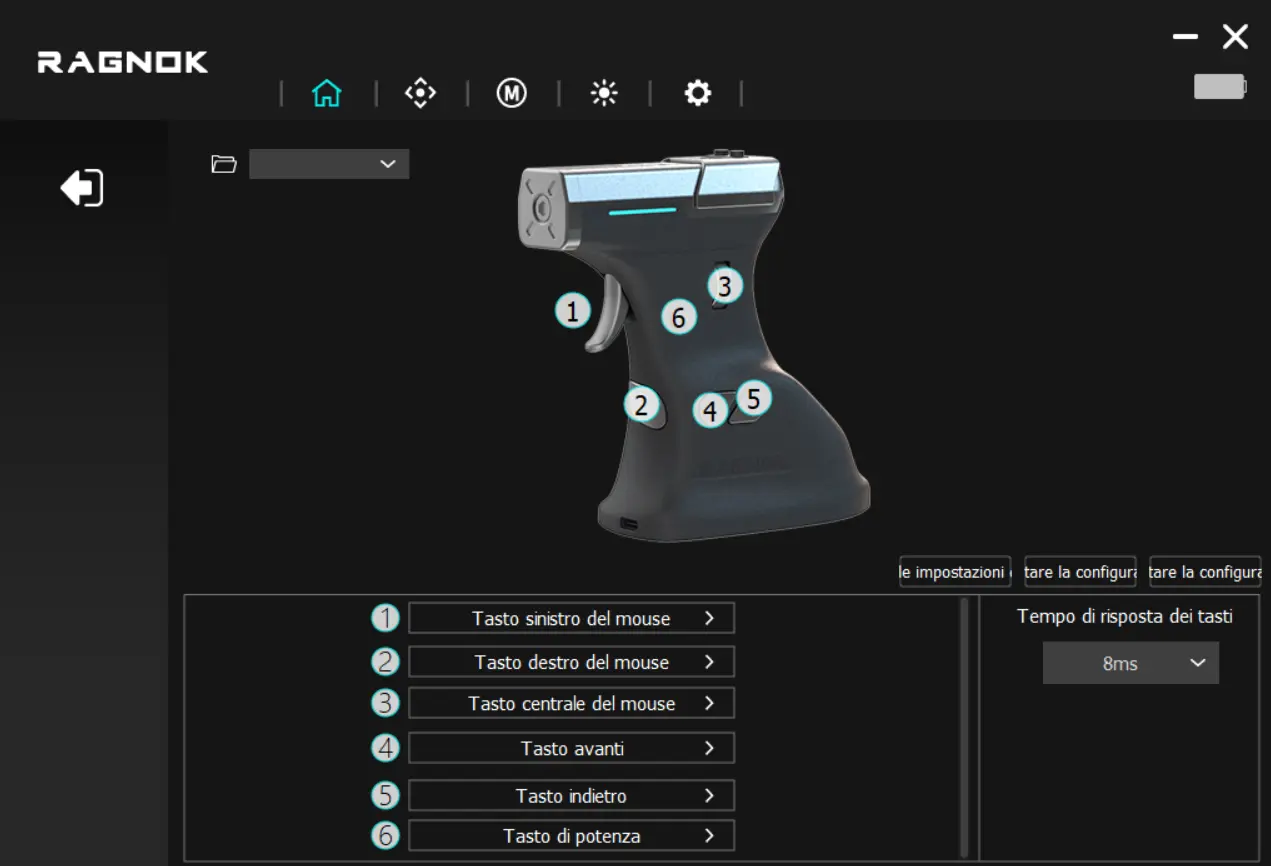
Task: Open the profile selection dropdown
Action: 329,164
